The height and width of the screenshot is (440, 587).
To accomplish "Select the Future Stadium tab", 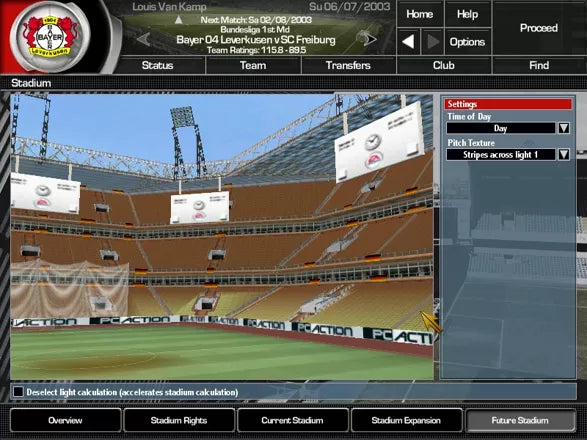I will [x=520, y=420].
